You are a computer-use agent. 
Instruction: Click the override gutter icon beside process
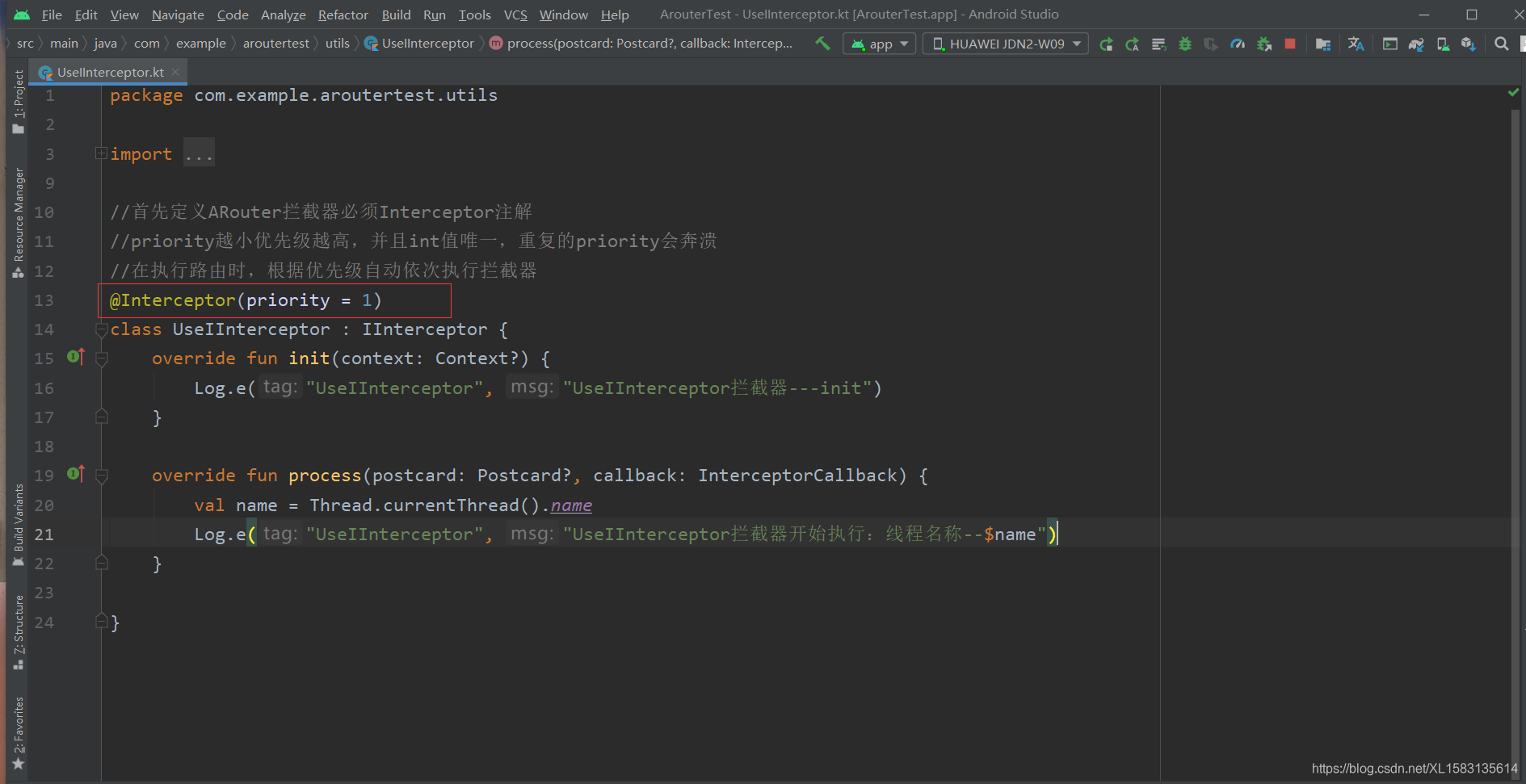(76, 473)
